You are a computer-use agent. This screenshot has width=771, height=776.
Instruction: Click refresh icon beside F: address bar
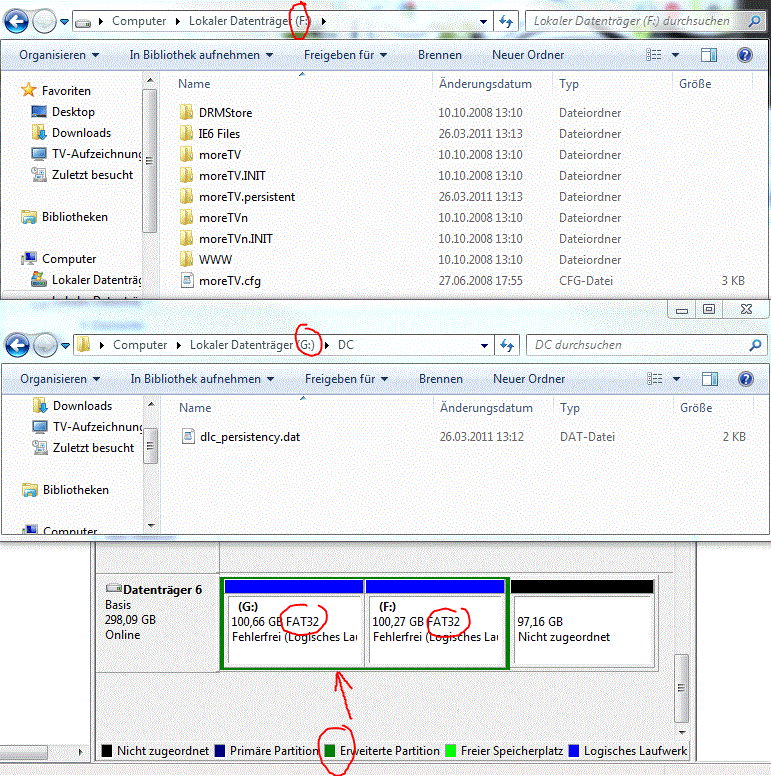coord(506,21)
